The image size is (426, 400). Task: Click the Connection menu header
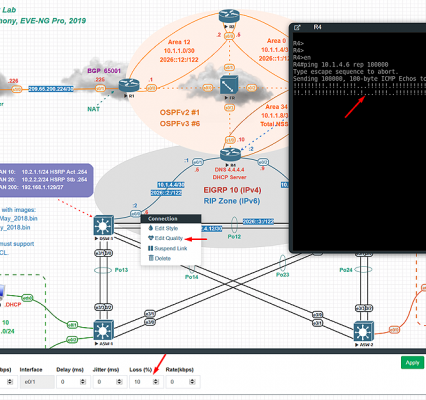171,219
